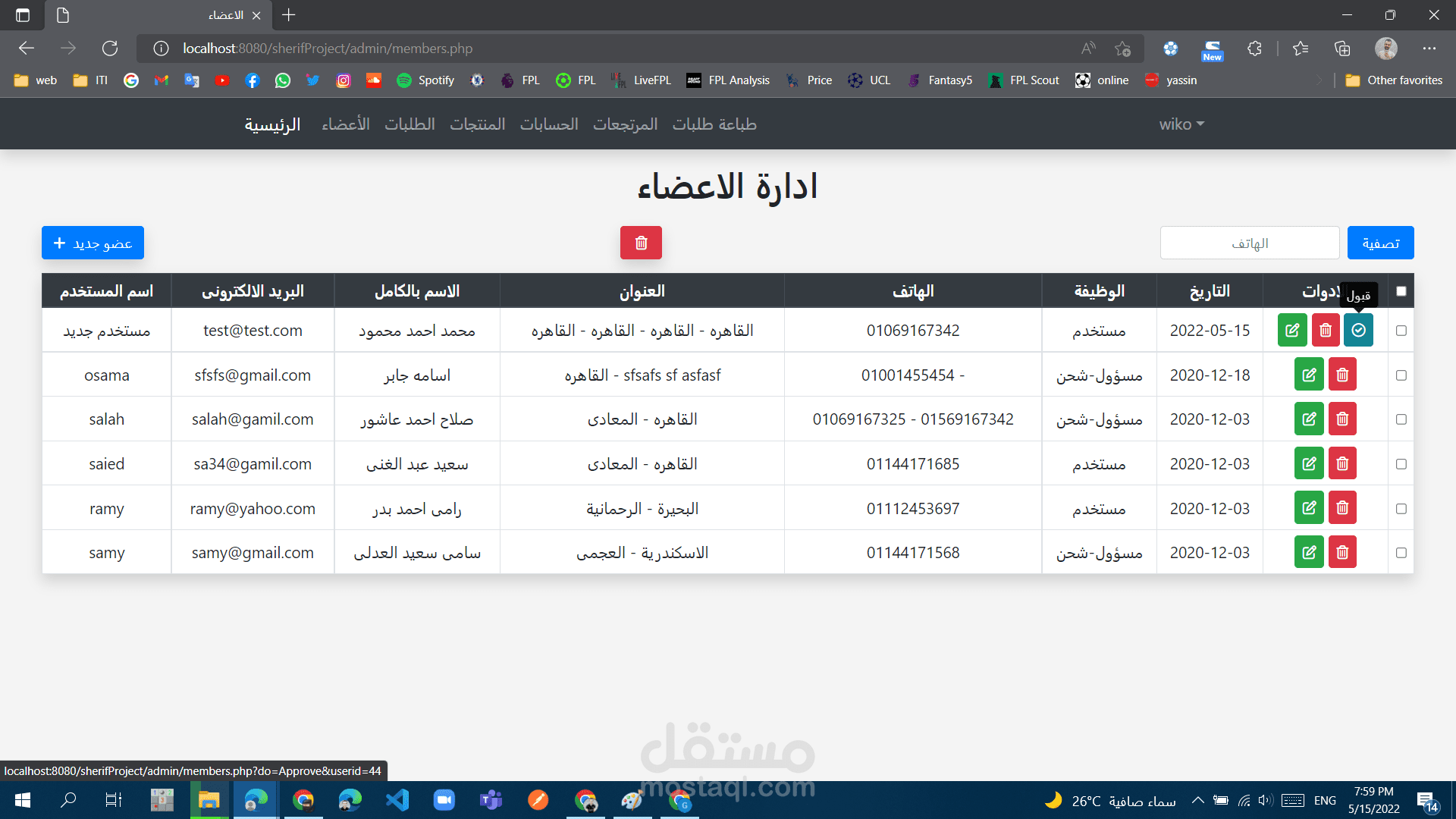Select all members via header checkbox
The width and height of the screenshot is (1456, 819).
pyautogui.click(x=1400, y=290)
